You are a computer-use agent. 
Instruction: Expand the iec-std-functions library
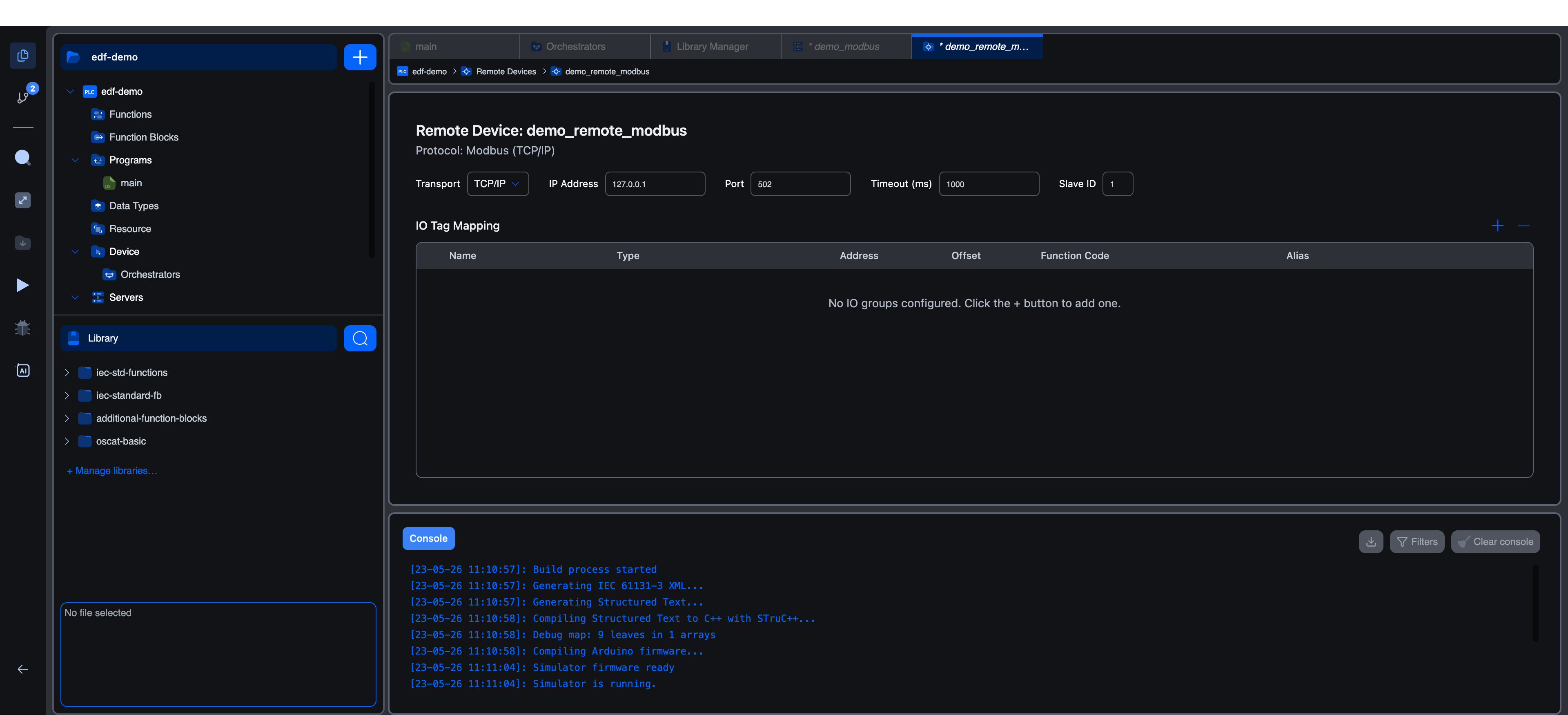[x=67, y=373]
